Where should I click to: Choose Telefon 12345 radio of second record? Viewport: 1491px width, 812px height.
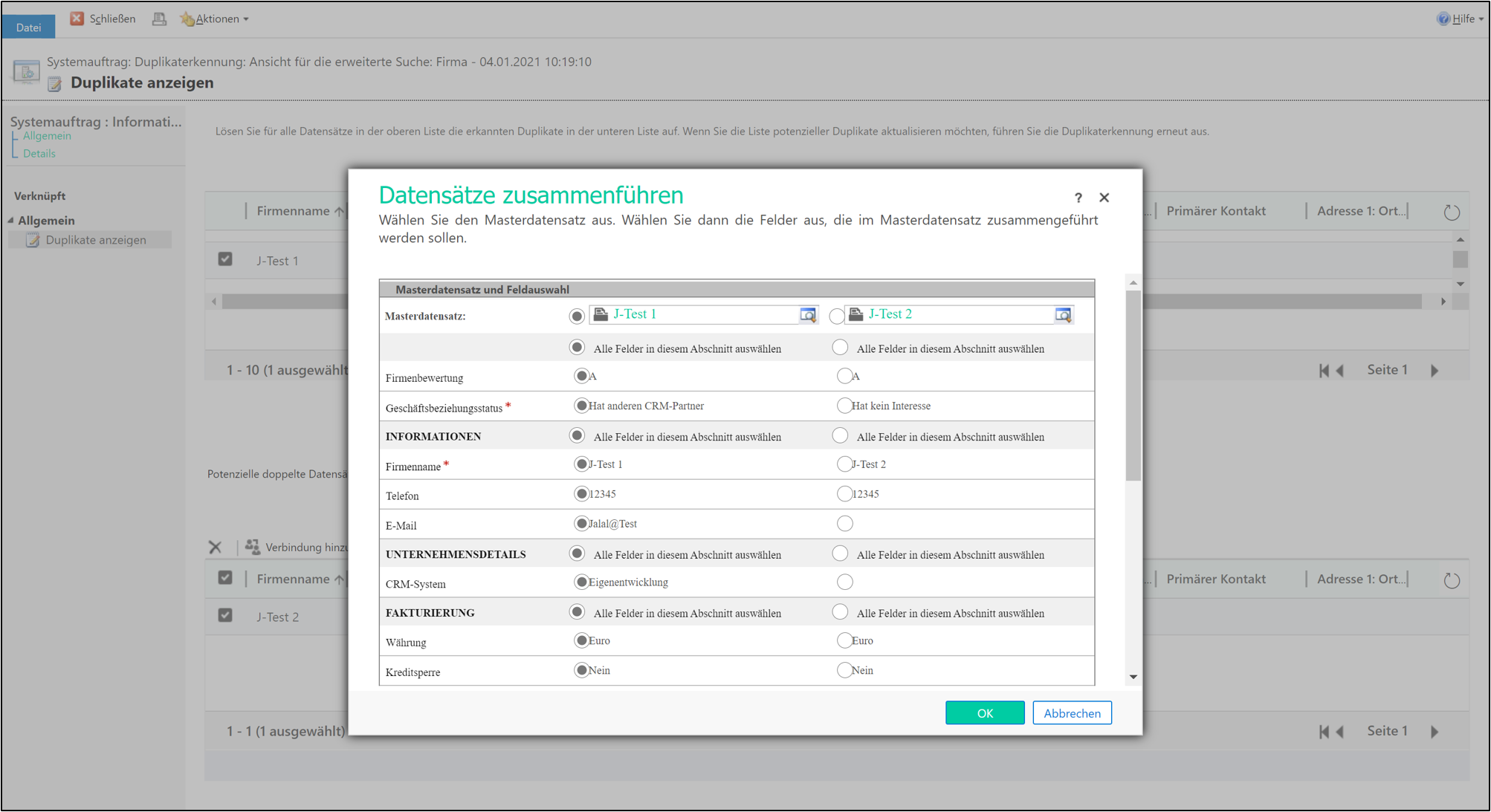point(844,494)
